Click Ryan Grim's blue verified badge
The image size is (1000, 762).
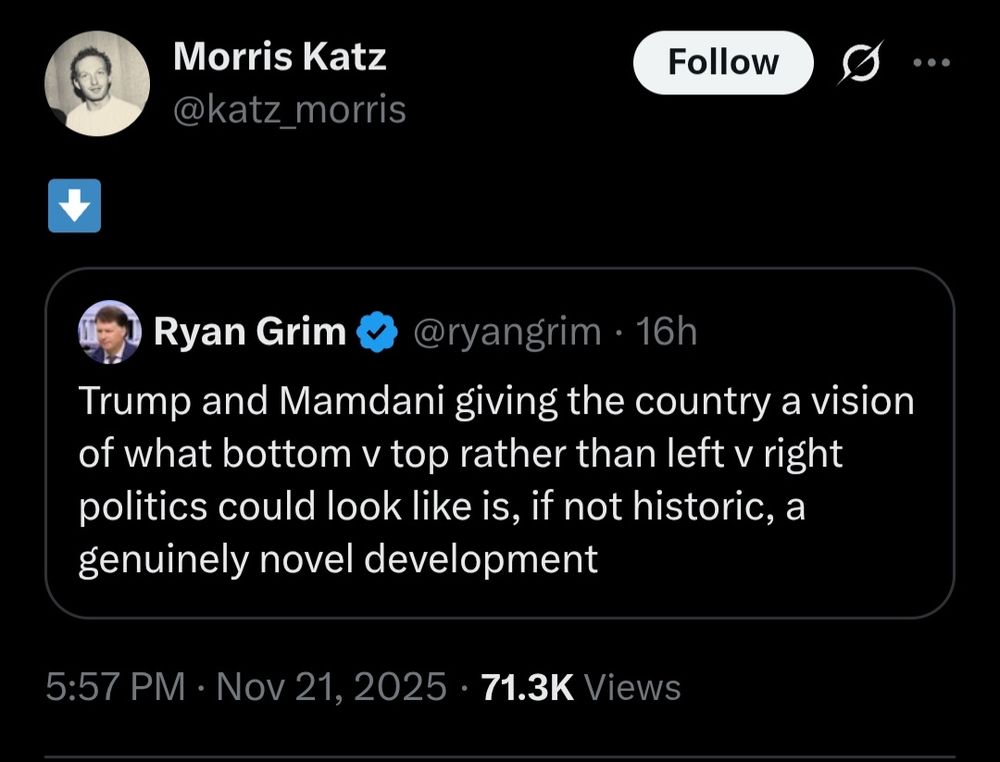click(x=377, y=332)
